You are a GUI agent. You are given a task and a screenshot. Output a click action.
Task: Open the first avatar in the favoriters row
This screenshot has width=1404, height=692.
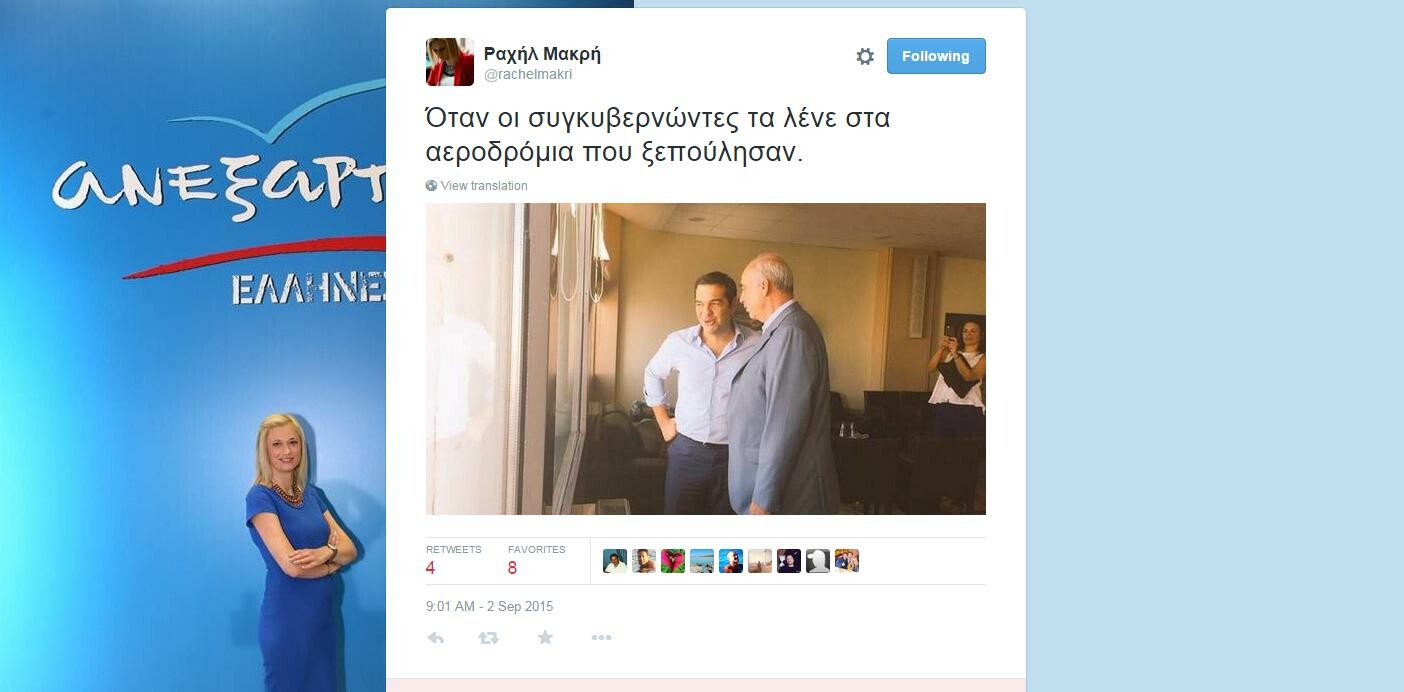click(615, 561)
